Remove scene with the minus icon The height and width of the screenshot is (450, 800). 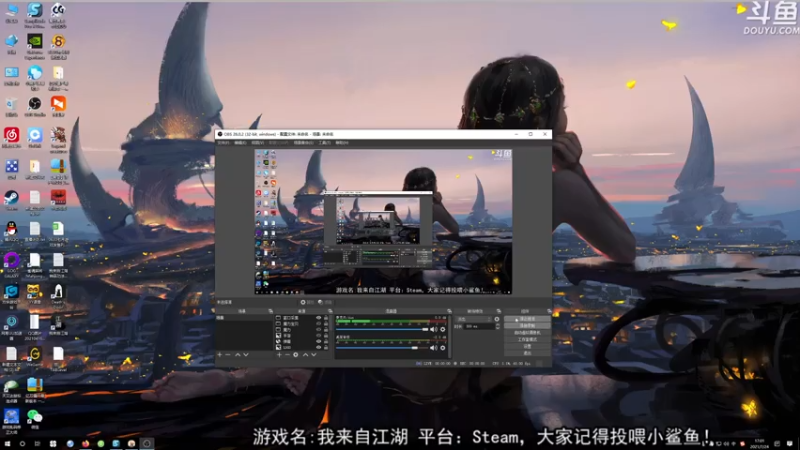pos(228,355)
